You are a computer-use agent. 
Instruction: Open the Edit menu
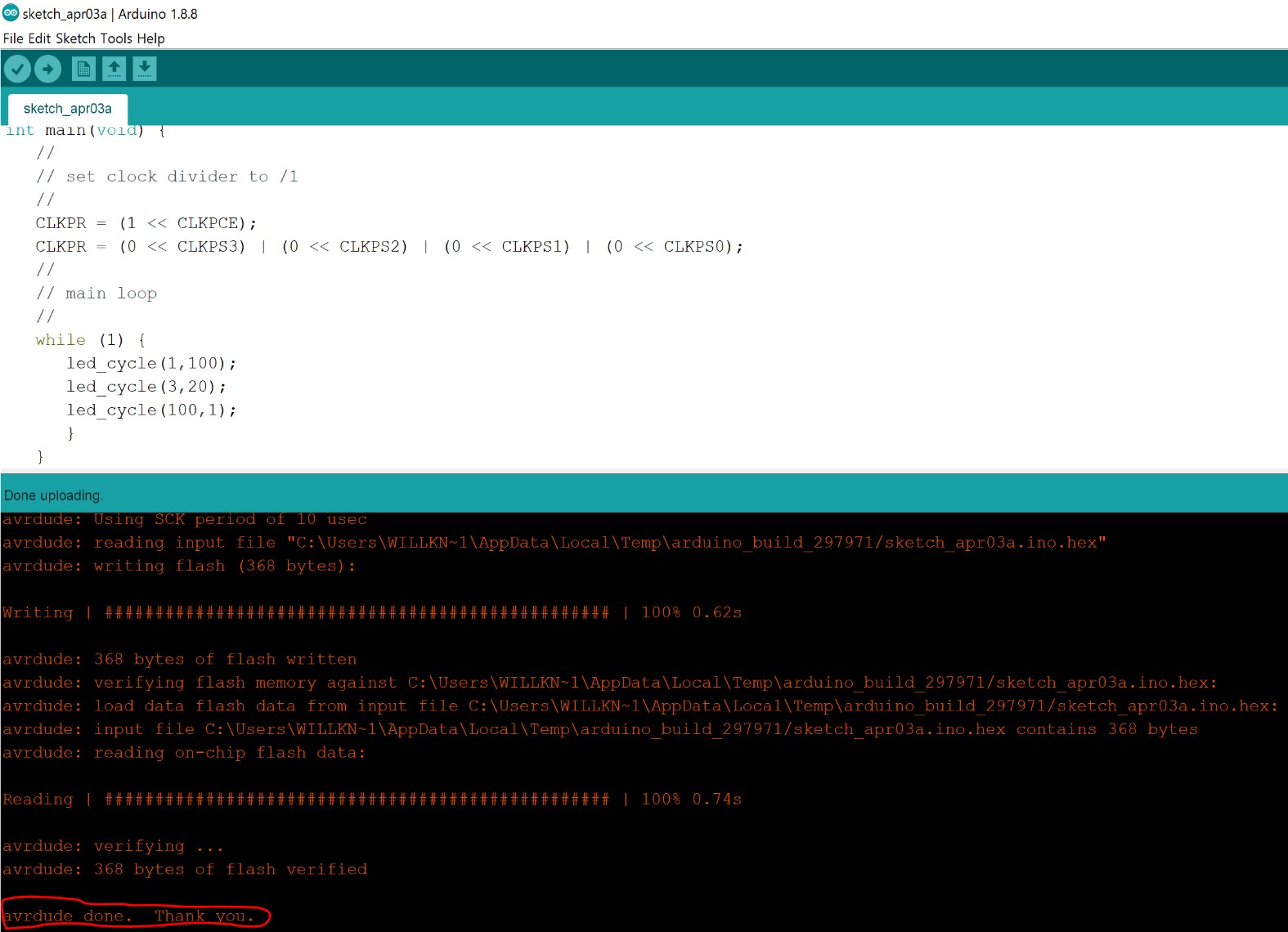click(x=39, y=38)
